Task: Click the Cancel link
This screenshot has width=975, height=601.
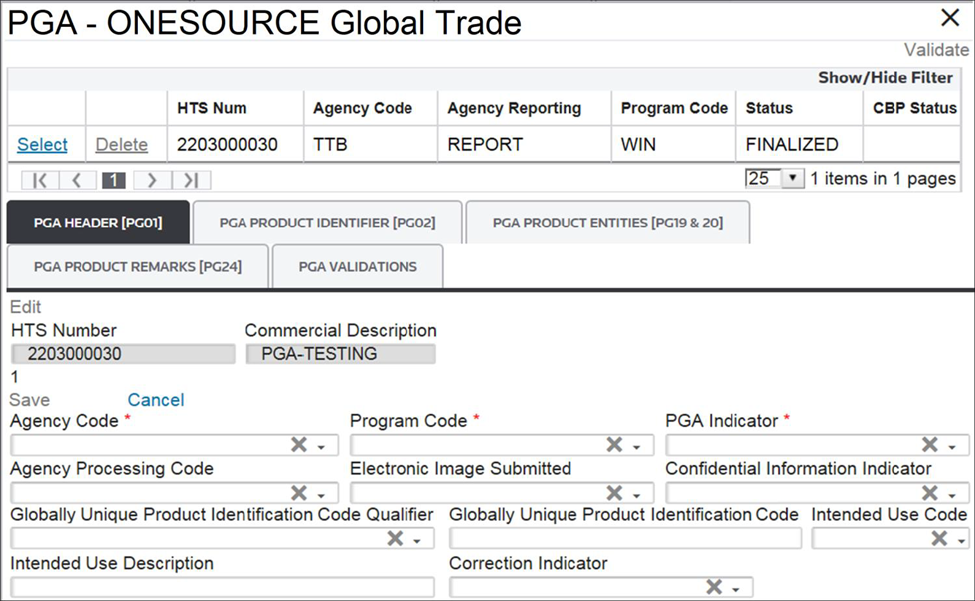Action: click(155, 400)
